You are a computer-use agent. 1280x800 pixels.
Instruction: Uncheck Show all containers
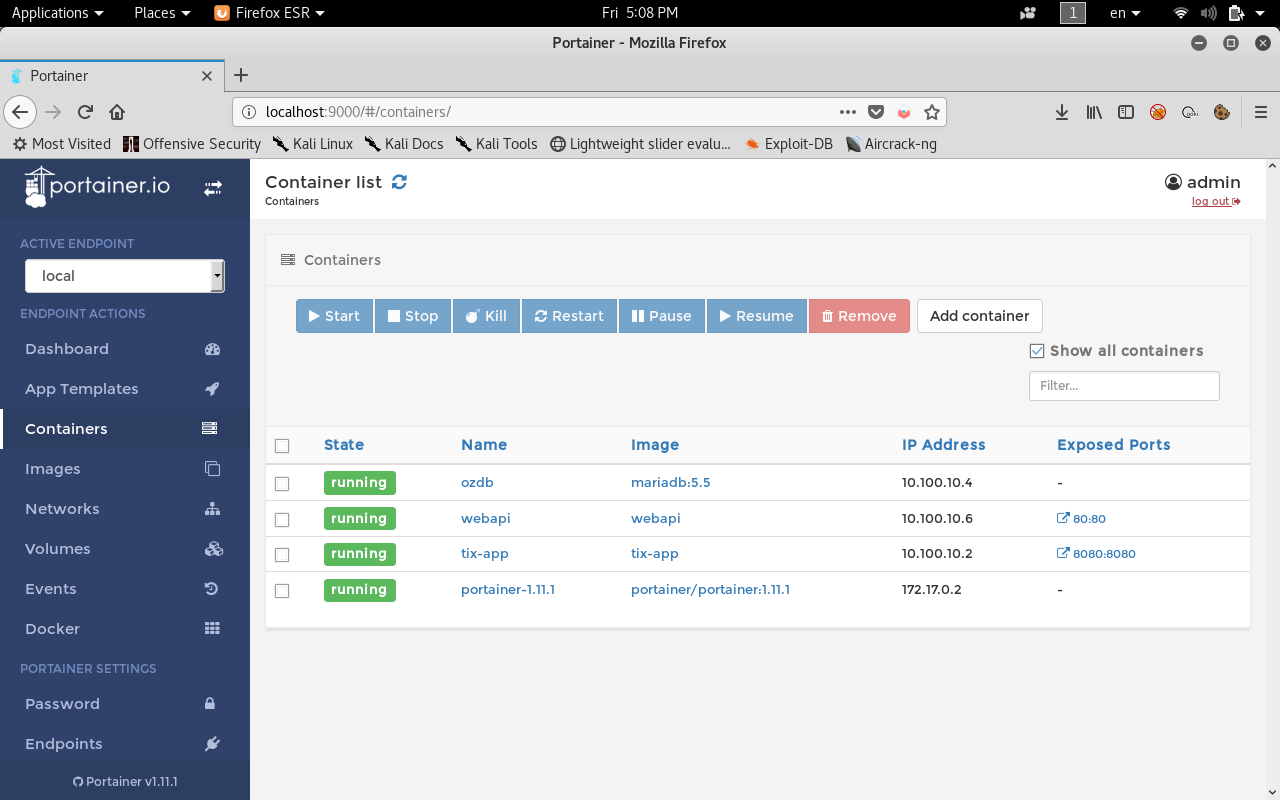tap(1037, 351)
